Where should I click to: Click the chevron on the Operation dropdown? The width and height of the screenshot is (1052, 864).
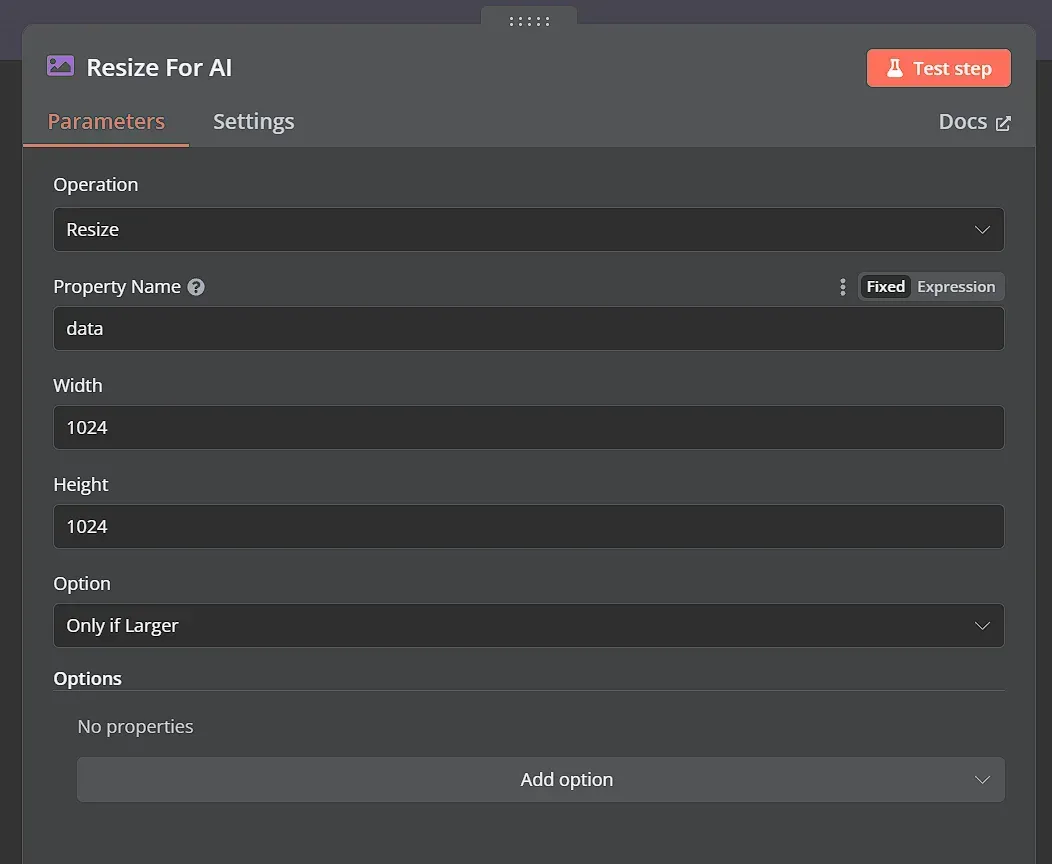[982, 229]
